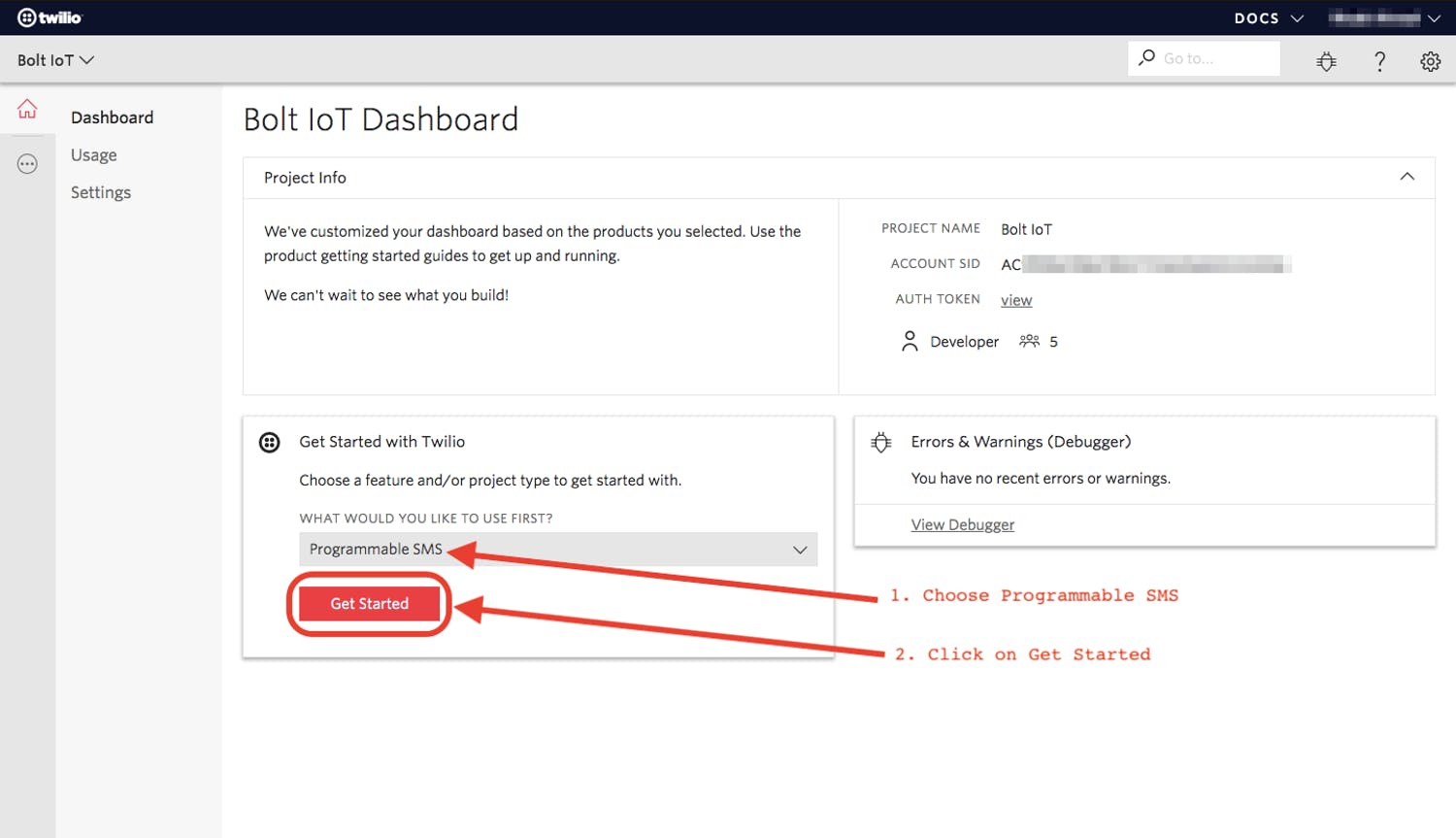Click the Developer person icon

(910, 341)
